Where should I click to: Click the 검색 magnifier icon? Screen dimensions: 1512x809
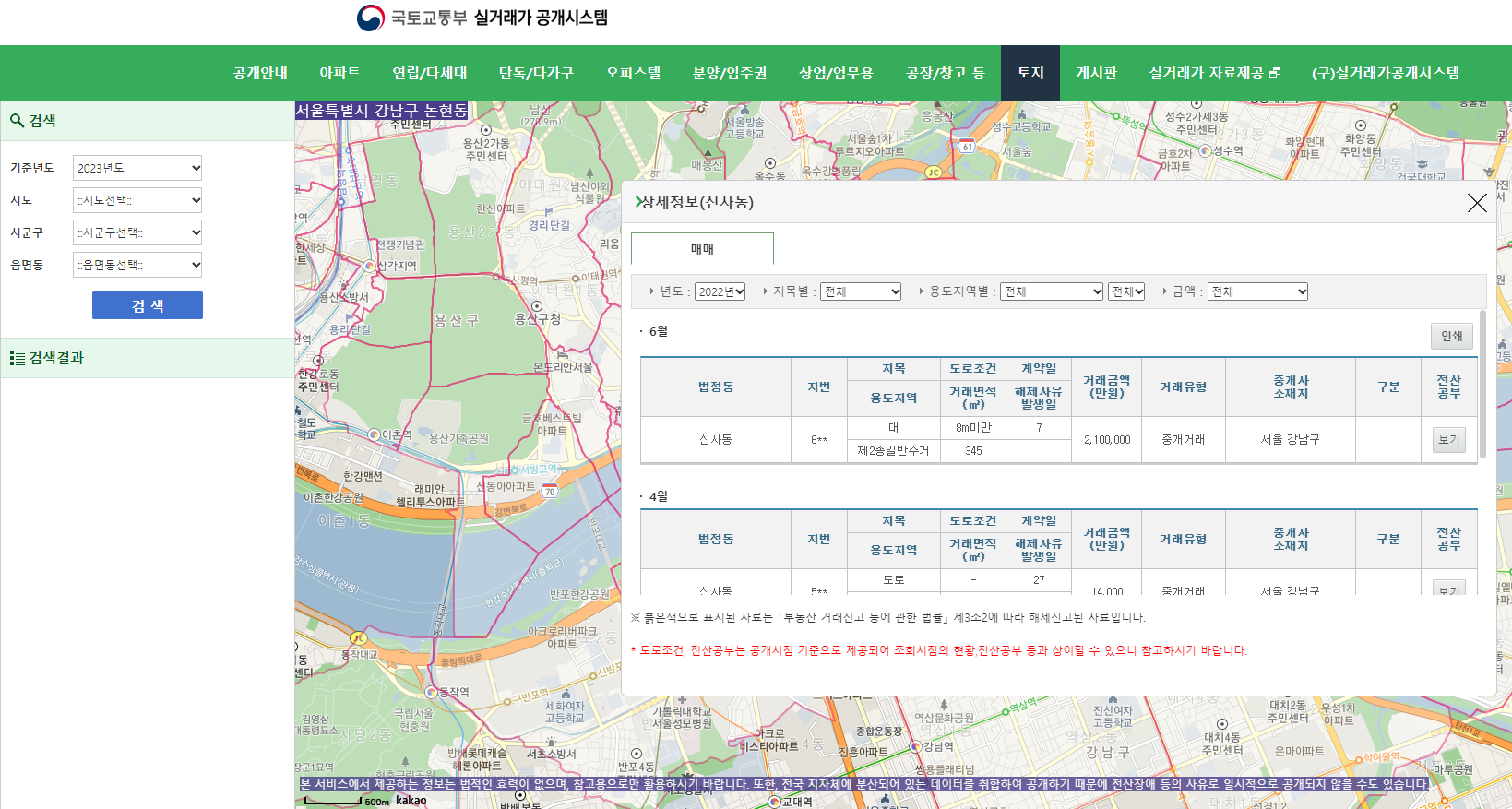point(17,121)
